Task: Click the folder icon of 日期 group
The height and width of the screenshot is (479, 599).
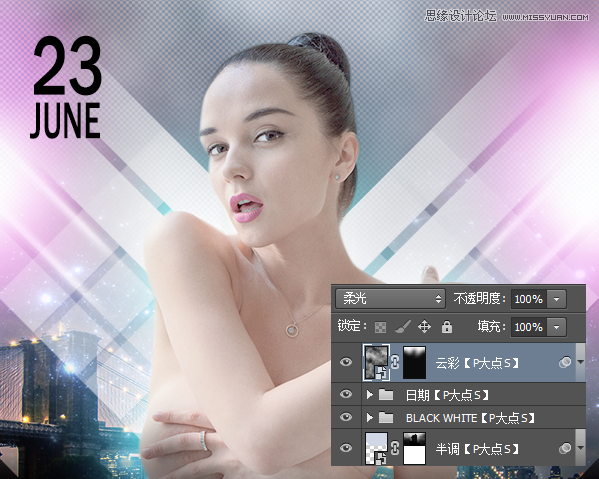Action: [x=386, y=395]
